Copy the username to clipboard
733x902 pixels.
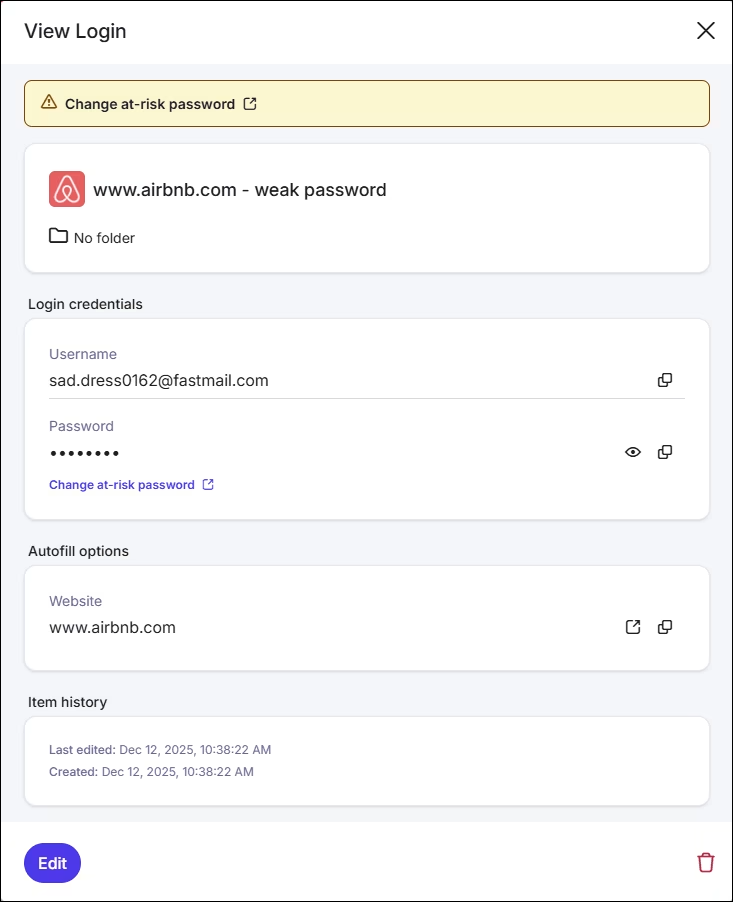[x=665, y=380]
